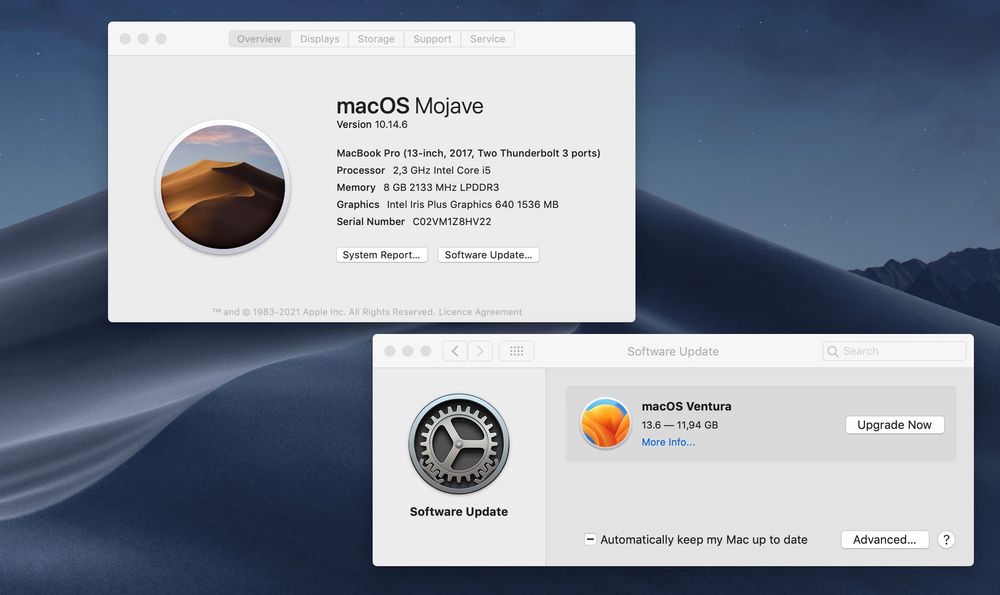Click the 13.6 — 11,94 GB size text

pyautogui.click(x=680, y=425)
